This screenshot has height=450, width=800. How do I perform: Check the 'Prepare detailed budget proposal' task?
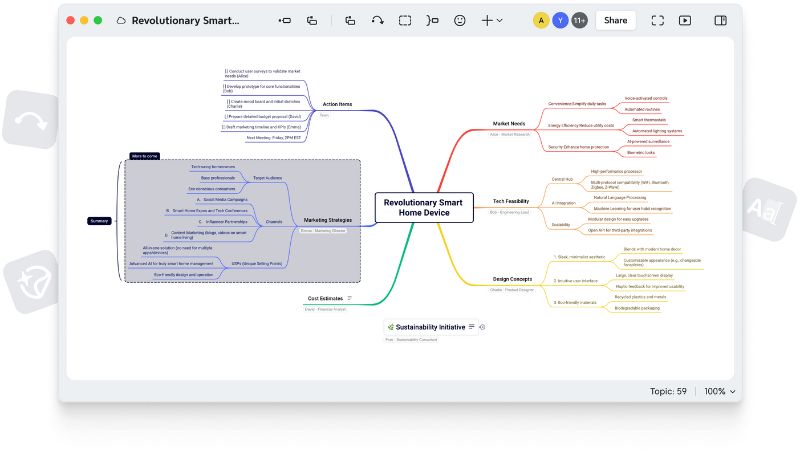coord(225,115)
